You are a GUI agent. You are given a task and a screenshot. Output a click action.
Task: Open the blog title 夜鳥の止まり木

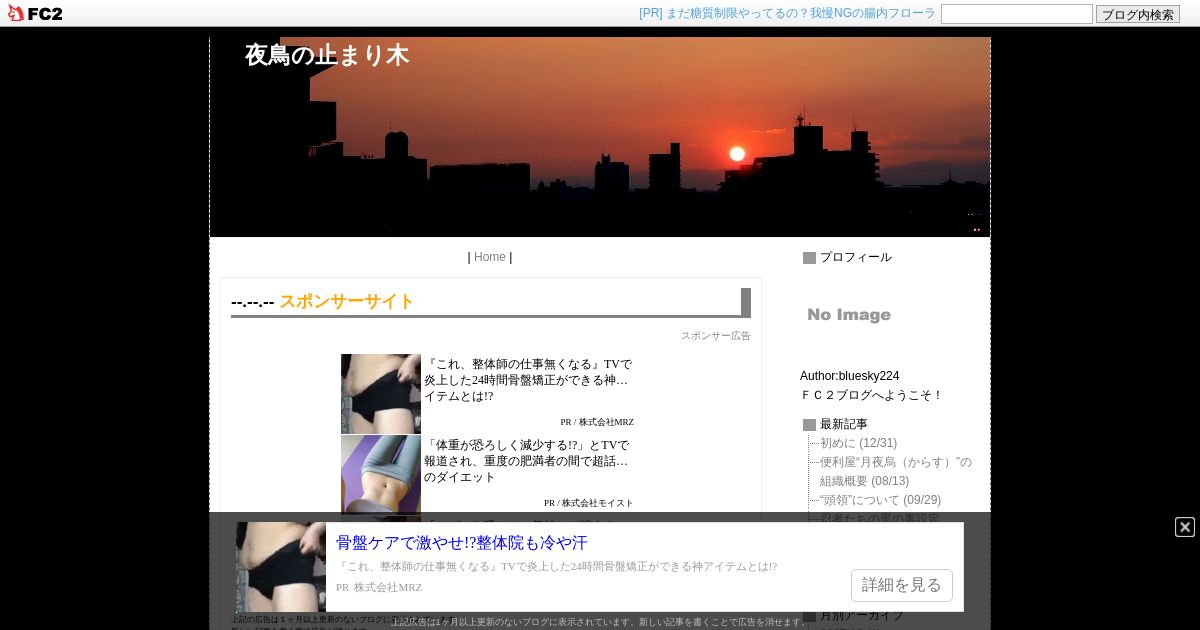[x=327, y=55]
